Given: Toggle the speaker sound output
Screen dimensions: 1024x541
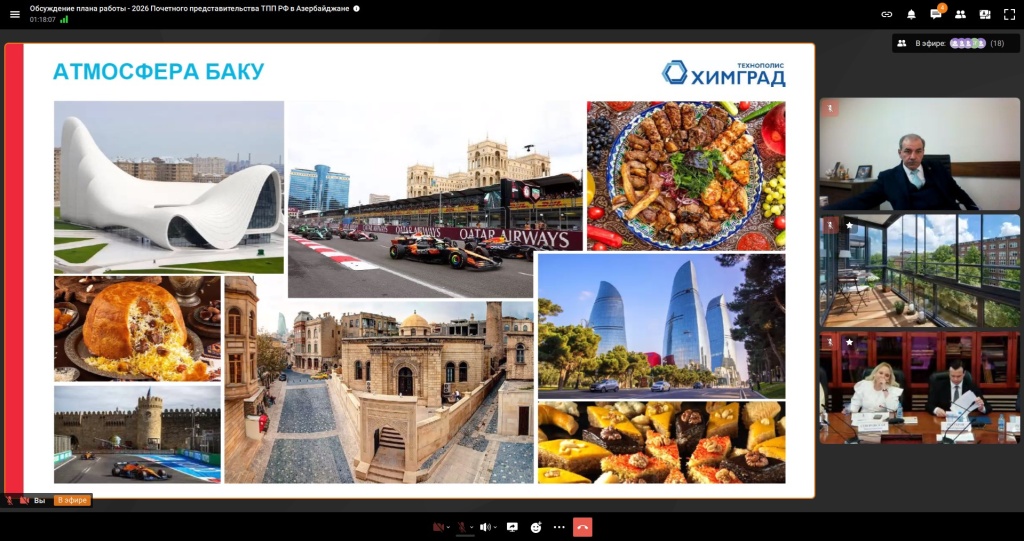Looking at the screenshot, I should click(x=485, y=527).
